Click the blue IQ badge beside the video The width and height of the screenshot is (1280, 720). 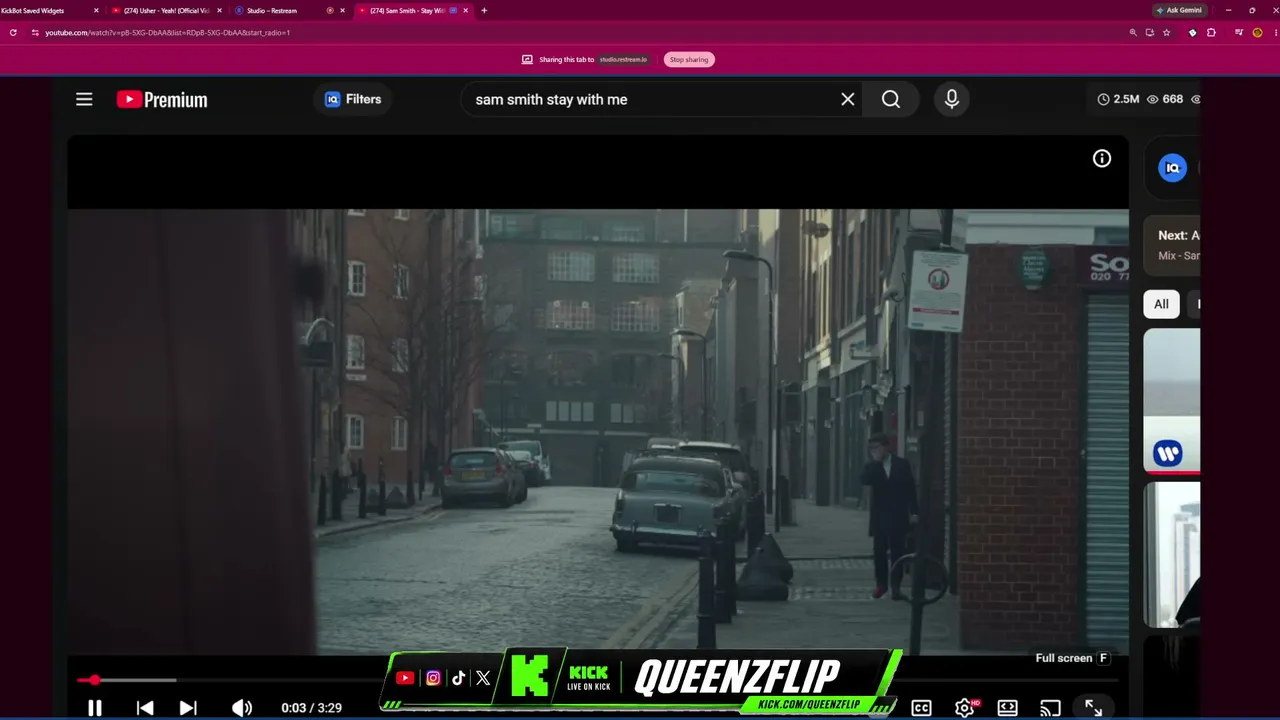click(x=1173, y=168)
